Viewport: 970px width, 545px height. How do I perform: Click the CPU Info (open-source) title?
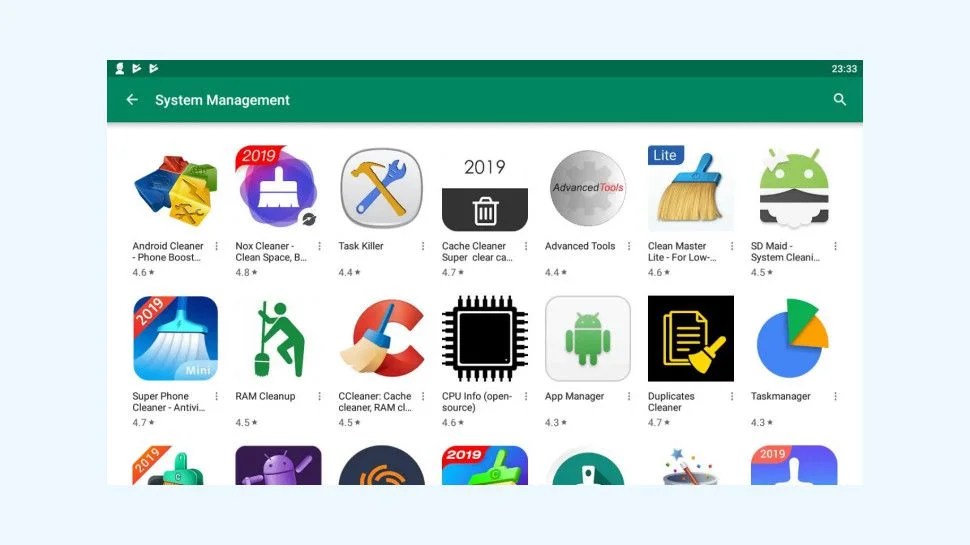(x=477, y=401)
